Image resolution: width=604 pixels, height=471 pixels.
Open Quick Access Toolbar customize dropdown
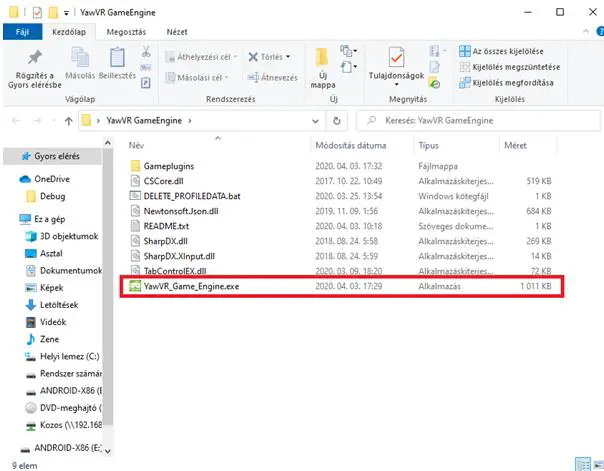(x=66, y=13)
